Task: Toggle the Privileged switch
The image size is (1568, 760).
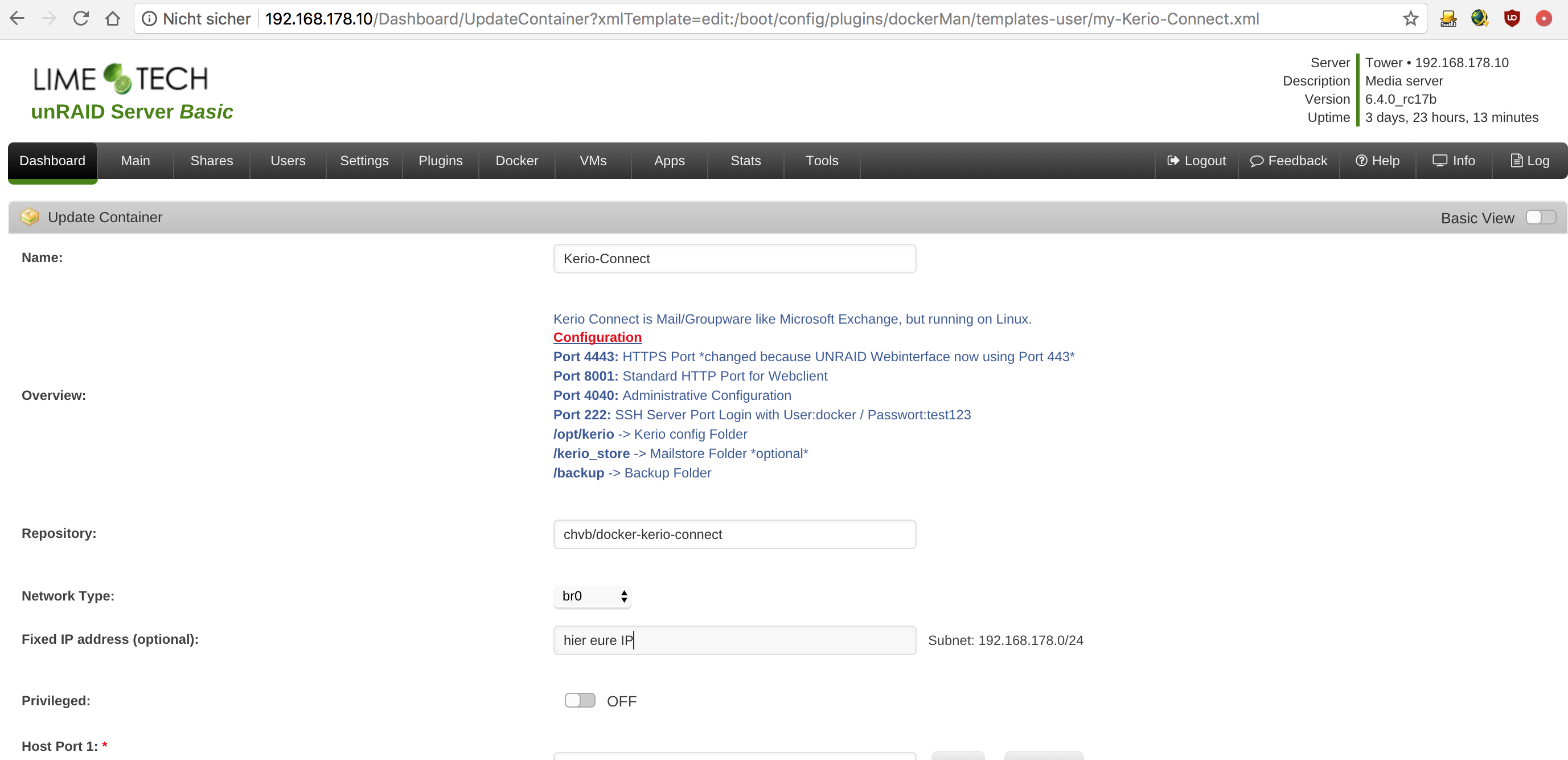Action: tap(580, 700)
